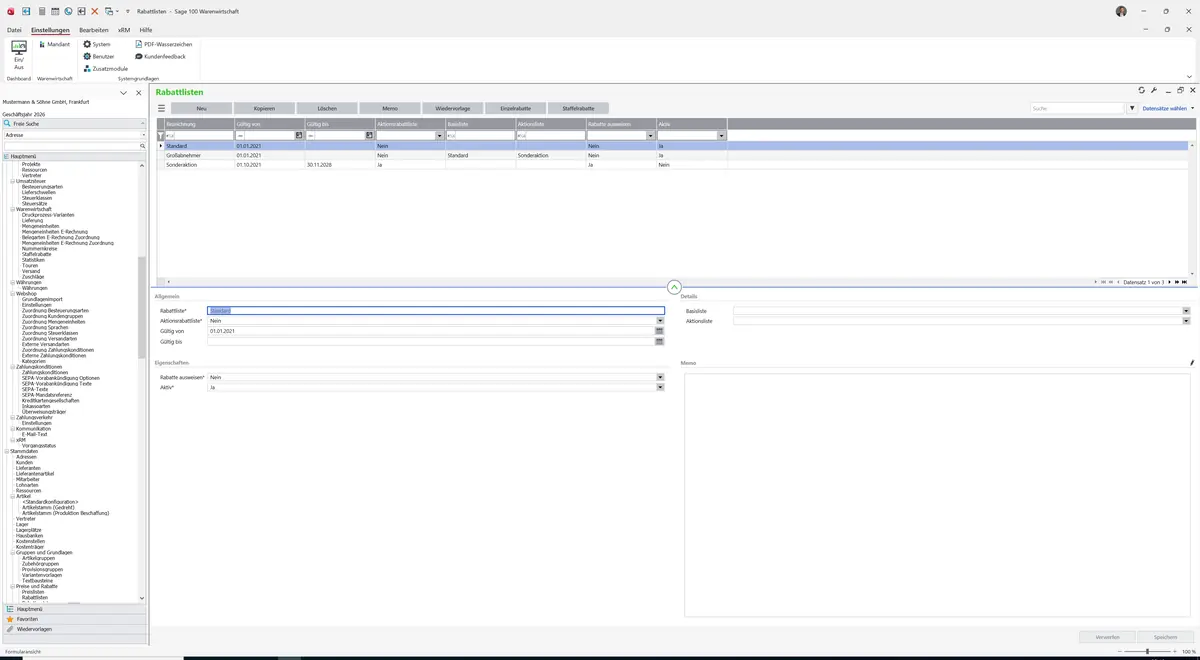
Task: Collapse the grid with round chevron handle
Action: coord(674,287)
